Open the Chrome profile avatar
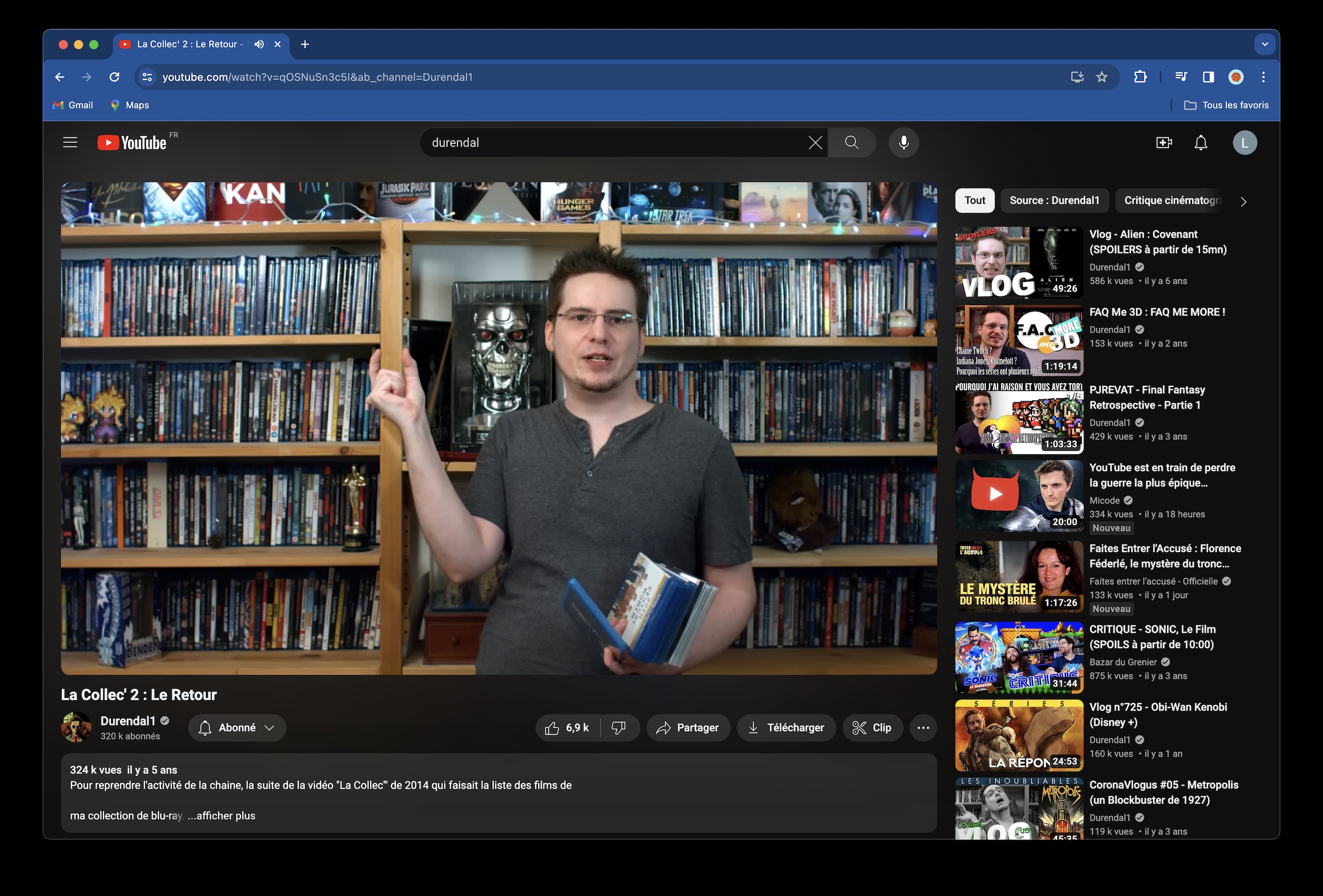The image size is (1323, 896). click(1236, 77)
